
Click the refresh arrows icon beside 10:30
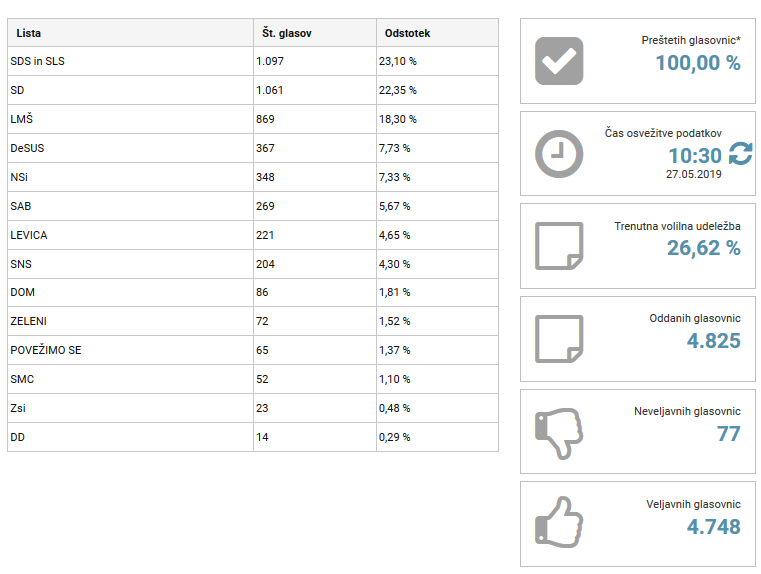click(x=741, y=154)
